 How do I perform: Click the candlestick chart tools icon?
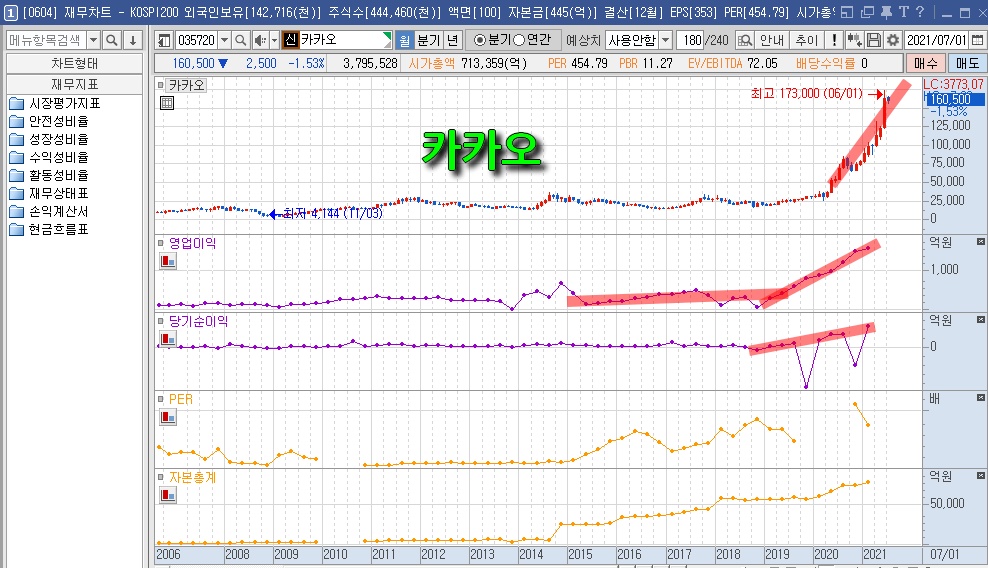854,40
